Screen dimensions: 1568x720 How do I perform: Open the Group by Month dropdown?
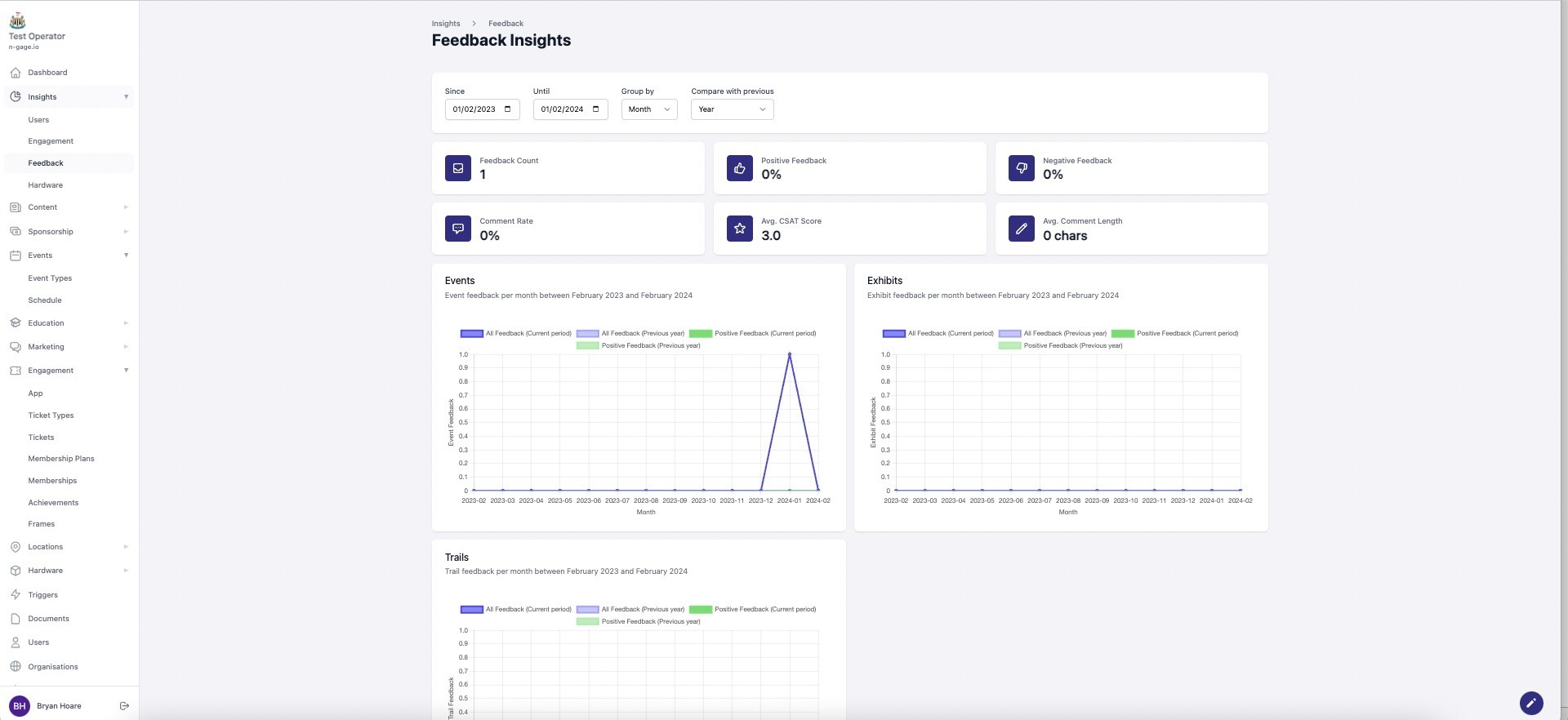pos(648,109)
